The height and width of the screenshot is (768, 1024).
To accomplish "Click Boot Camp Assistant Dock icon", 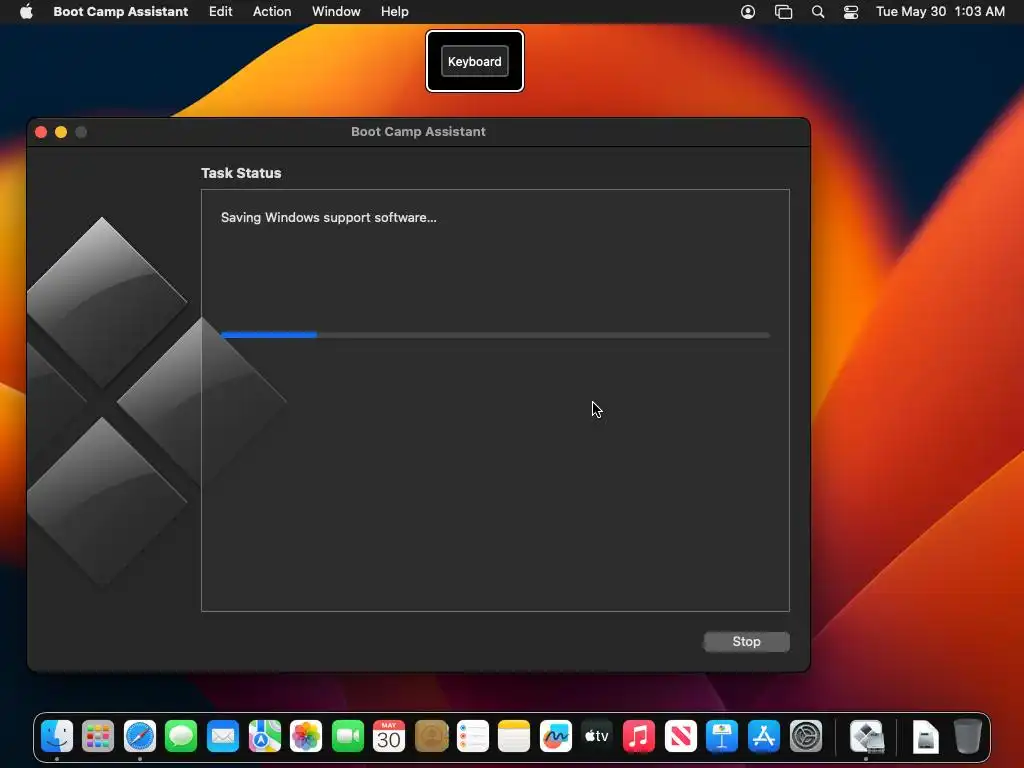I will 867,737.
